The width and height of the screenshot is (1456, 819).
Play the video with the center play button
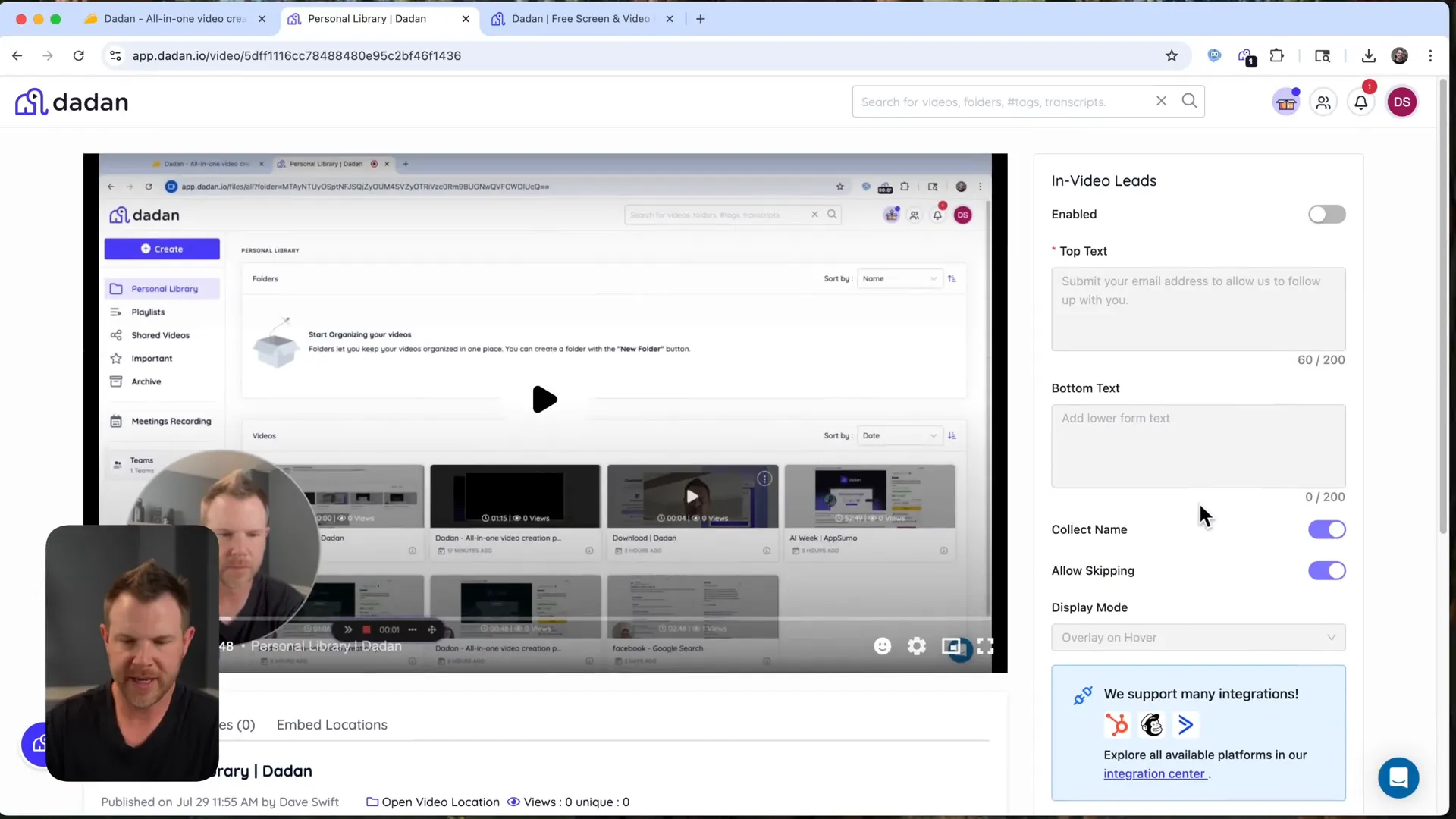[544, 399]
